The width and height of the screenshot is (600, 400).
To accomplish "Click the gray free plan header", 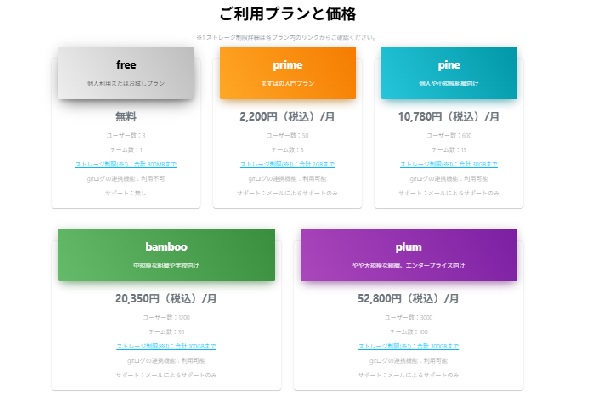I will [126, 73].
